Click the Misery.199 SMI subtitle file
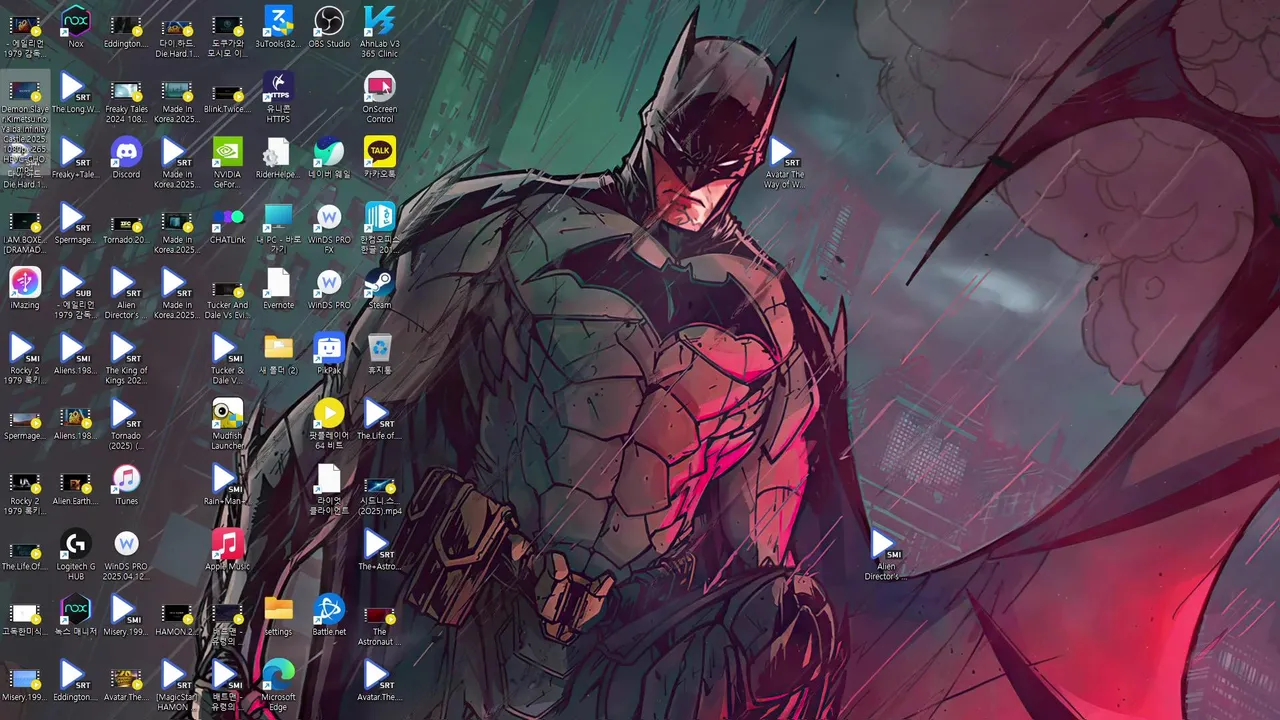 pos(126,615)
